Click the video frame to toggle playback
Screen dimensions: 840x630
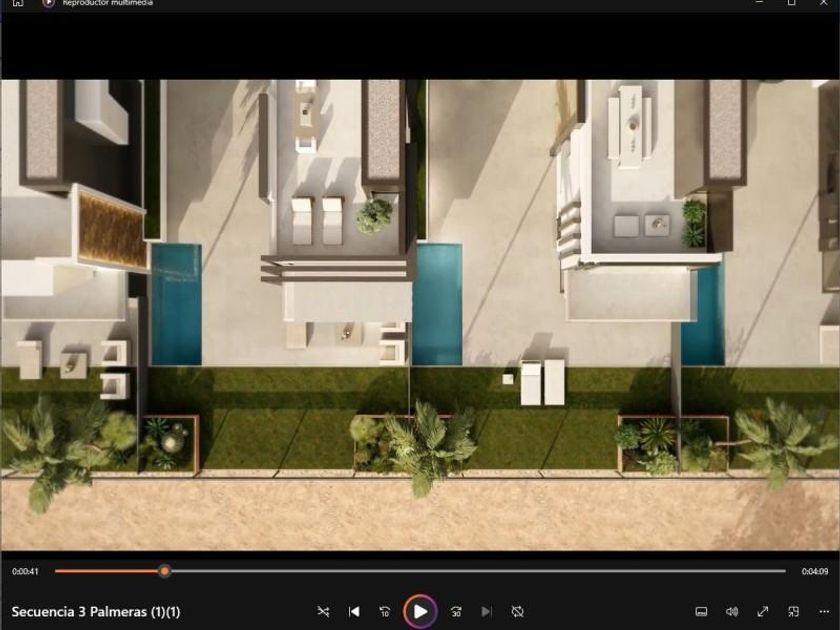[x=420, y=315]
